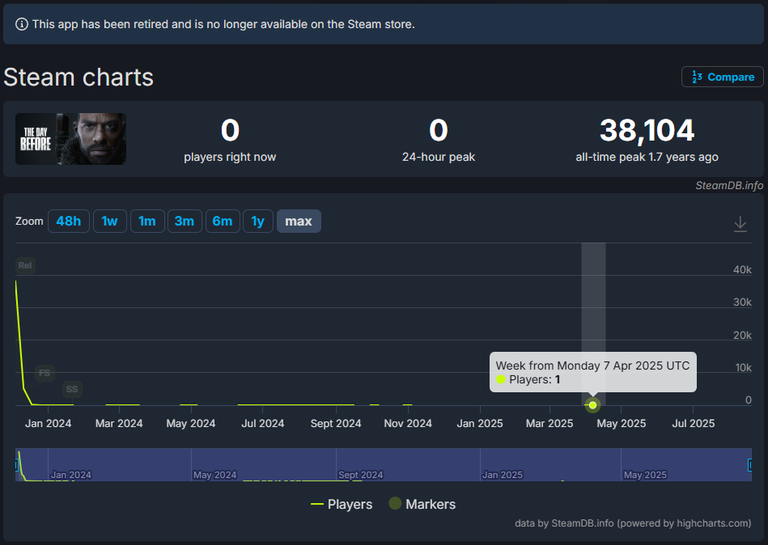
Task: Click the 'players right now' label
Action: click(x=230, y=157)
